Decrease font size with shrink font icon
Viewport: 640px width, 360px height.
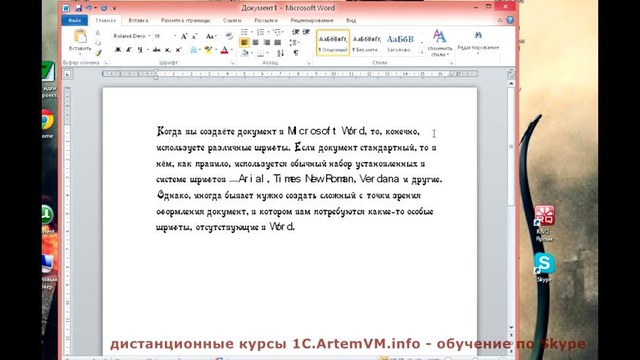(x=195, y=36)
